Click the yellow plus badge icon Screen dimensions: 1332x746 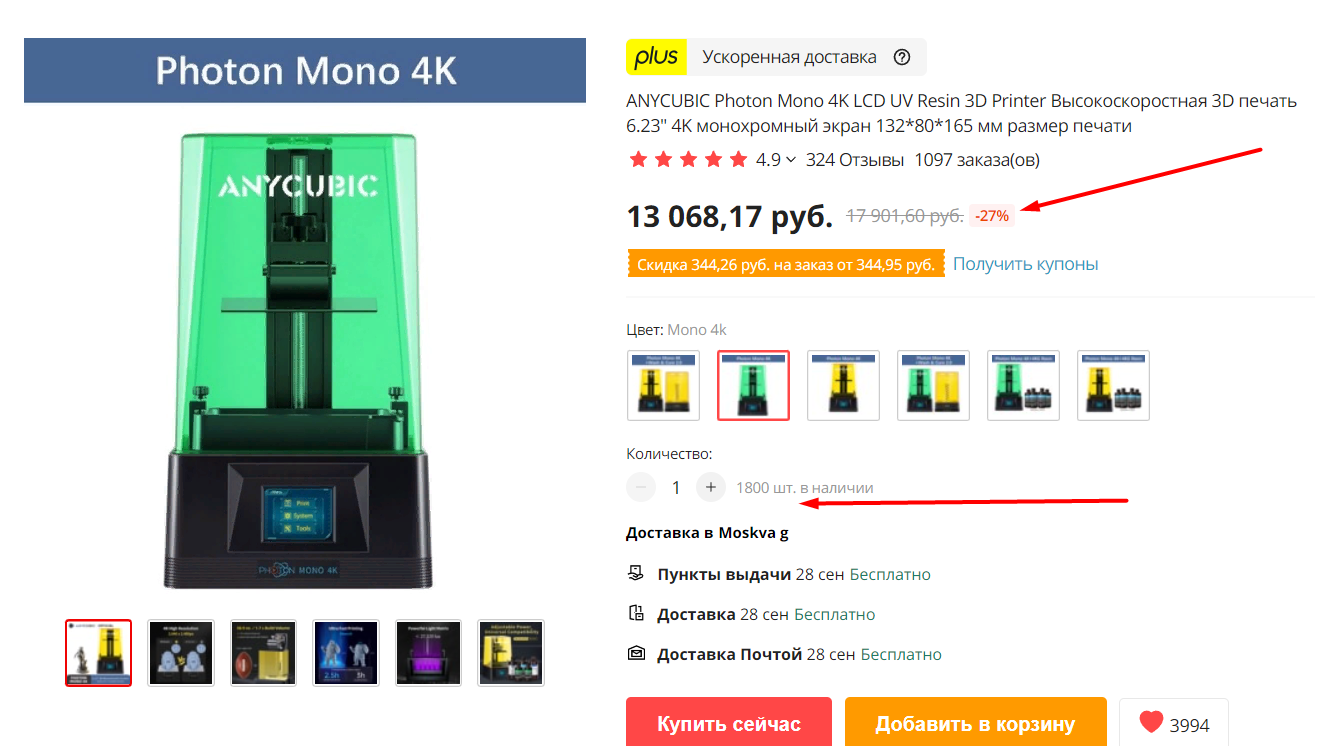[x=656, y=57]
